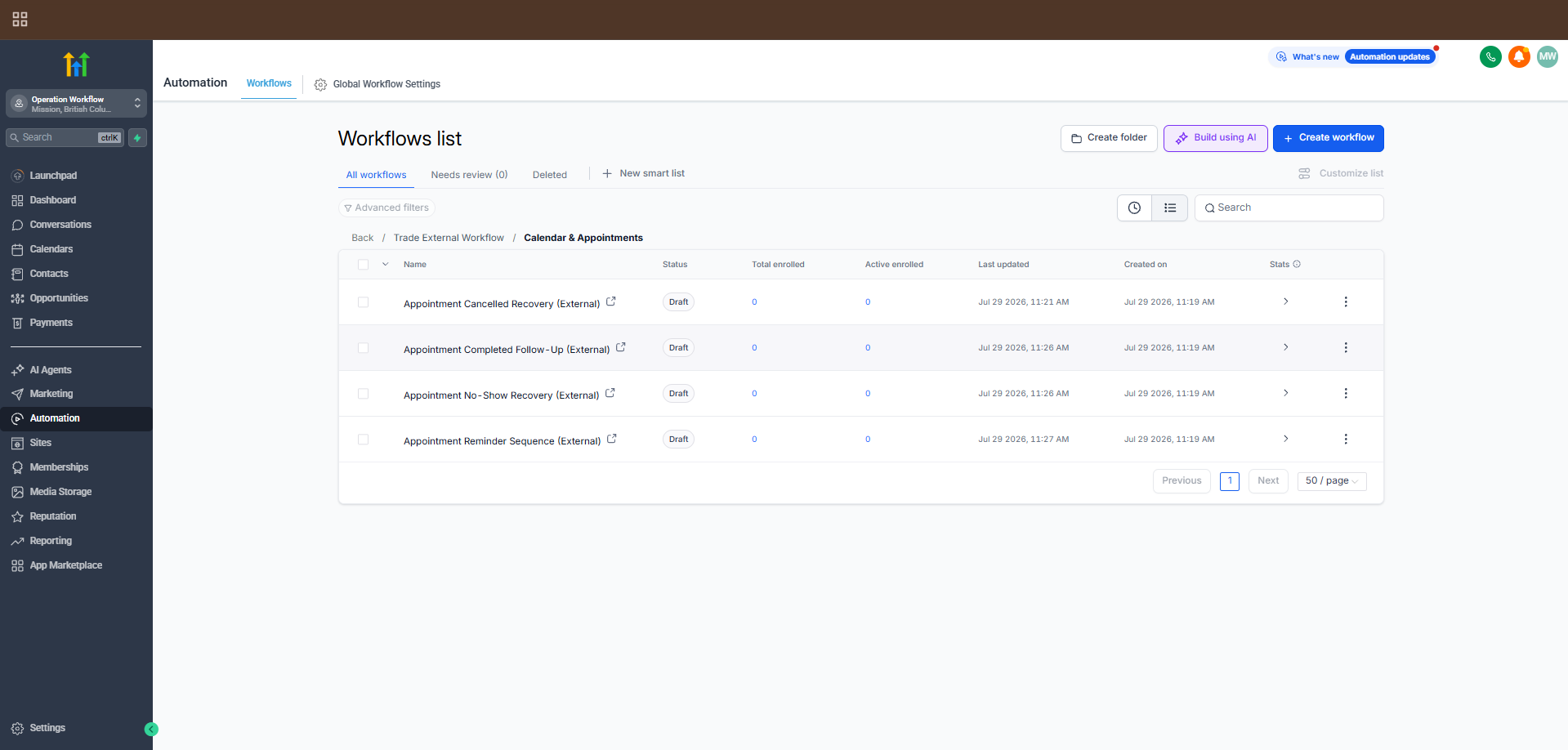Screen dimensions: 1568x750
Task: Collapse sidebar with green arrow icon
Action: [x=151, y=729]
